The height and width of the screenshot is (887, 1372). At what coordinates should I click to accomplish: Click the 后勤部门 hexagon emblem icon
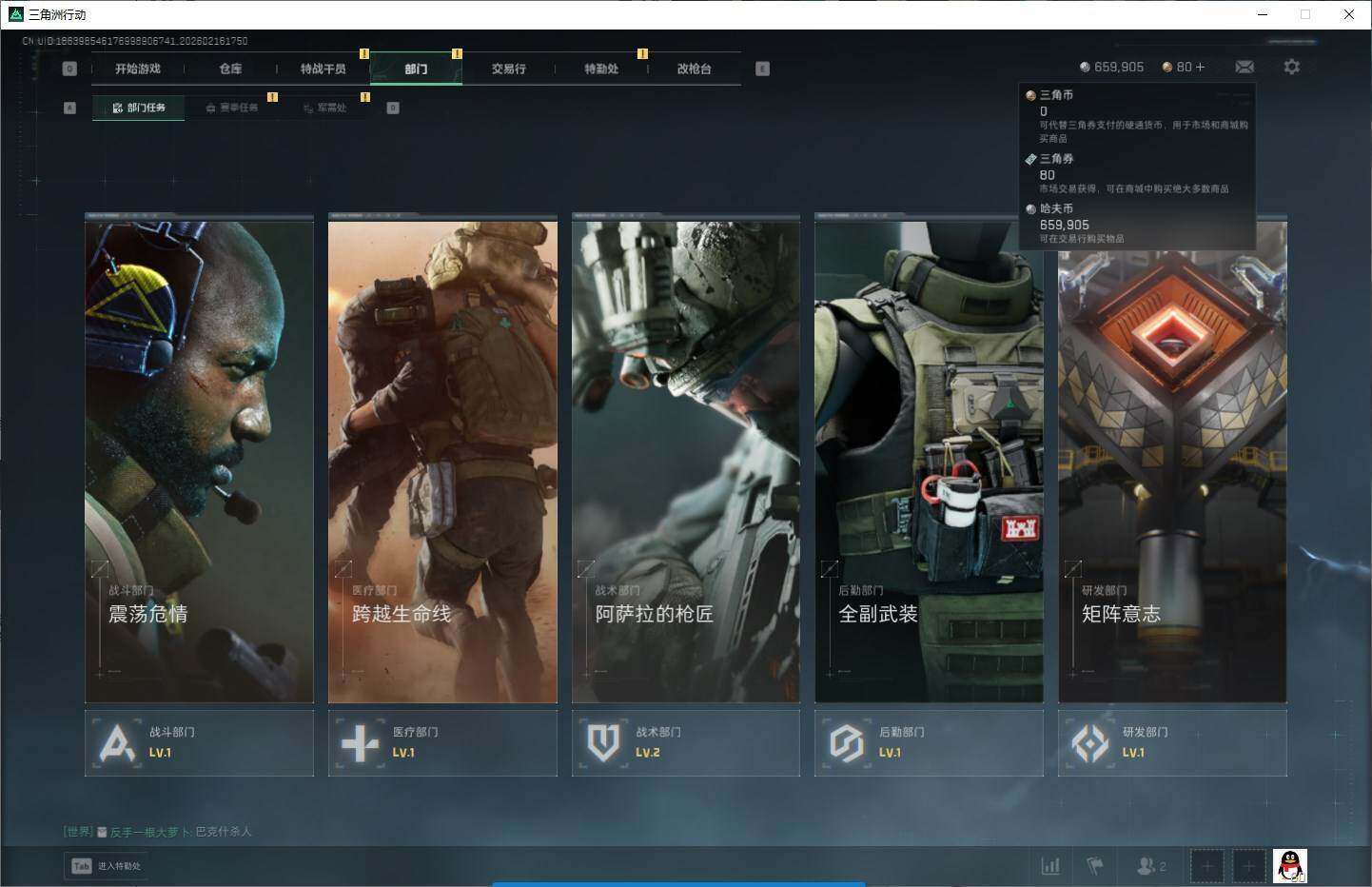click(847, 743)
